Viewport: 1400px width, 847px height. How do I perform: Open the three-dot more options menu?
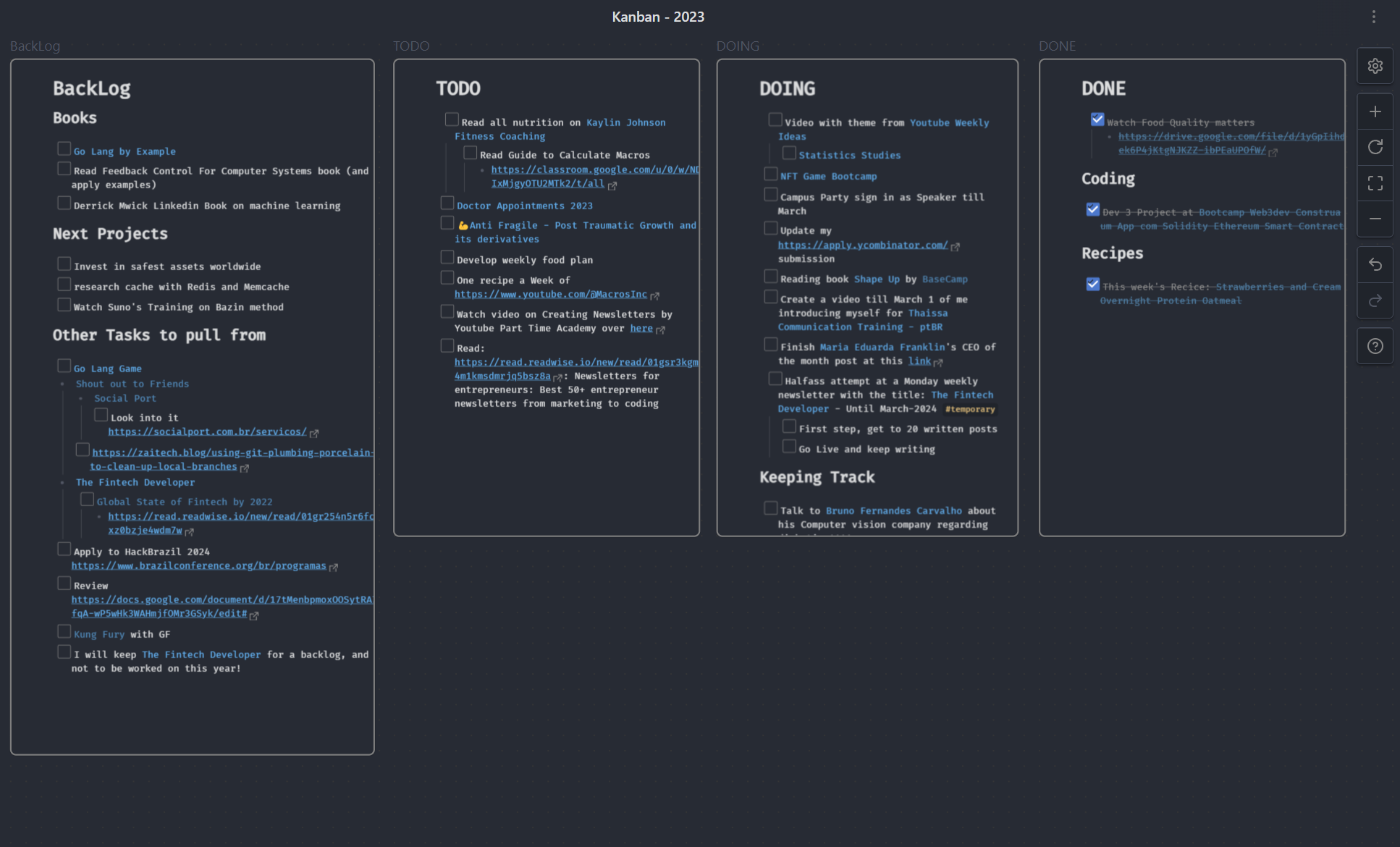click(x=1373, y=17)
